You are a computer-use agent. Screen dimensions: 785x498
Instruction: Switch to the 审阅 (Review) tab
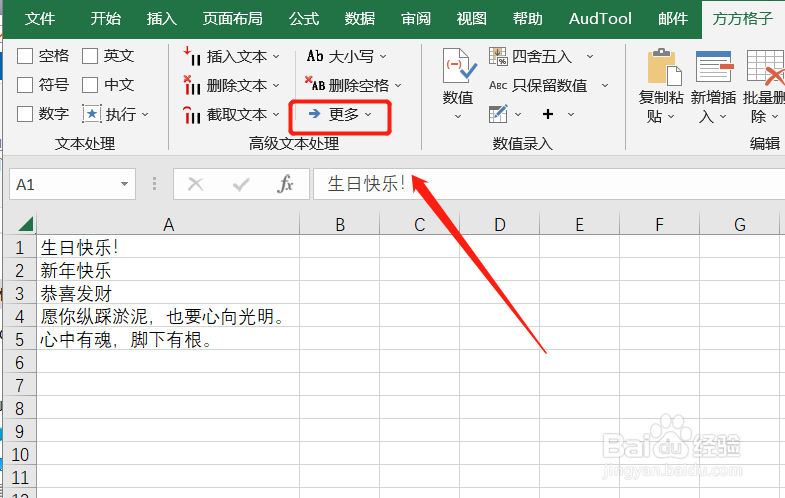click(416, 19)
